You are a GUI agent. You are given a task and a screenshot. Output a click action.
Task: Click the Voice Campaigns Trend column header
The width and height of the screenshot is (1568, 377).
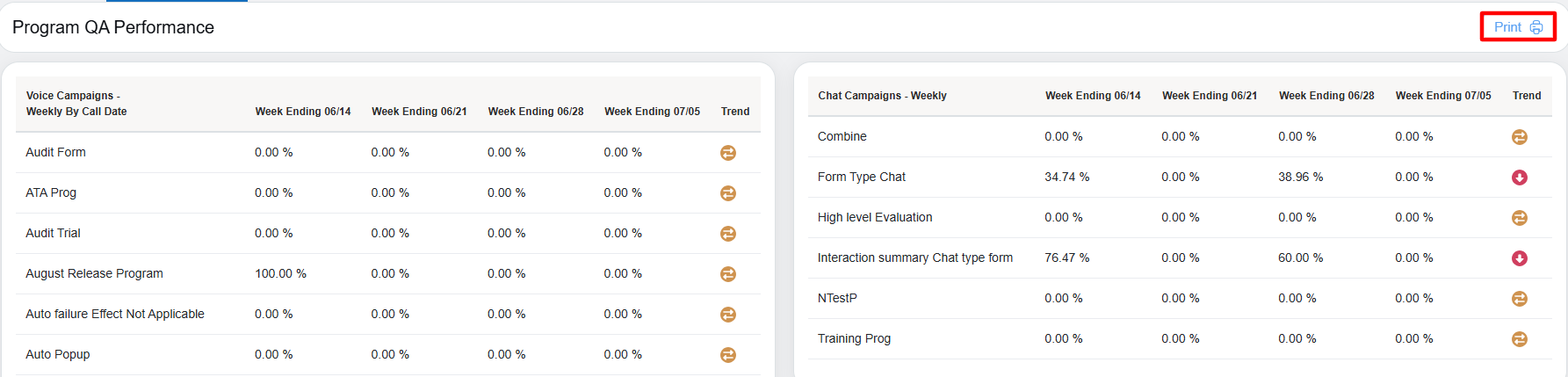(735, 112)
